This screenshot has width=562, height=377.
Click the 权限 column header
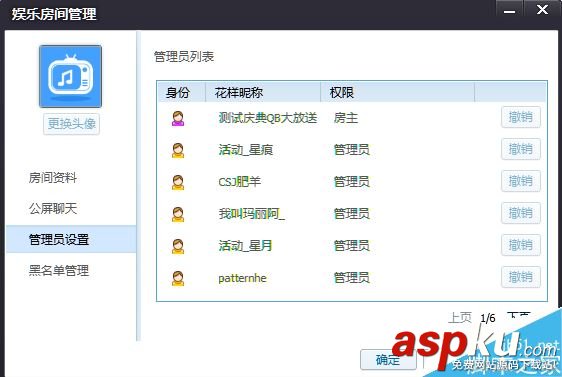(397, 92)
